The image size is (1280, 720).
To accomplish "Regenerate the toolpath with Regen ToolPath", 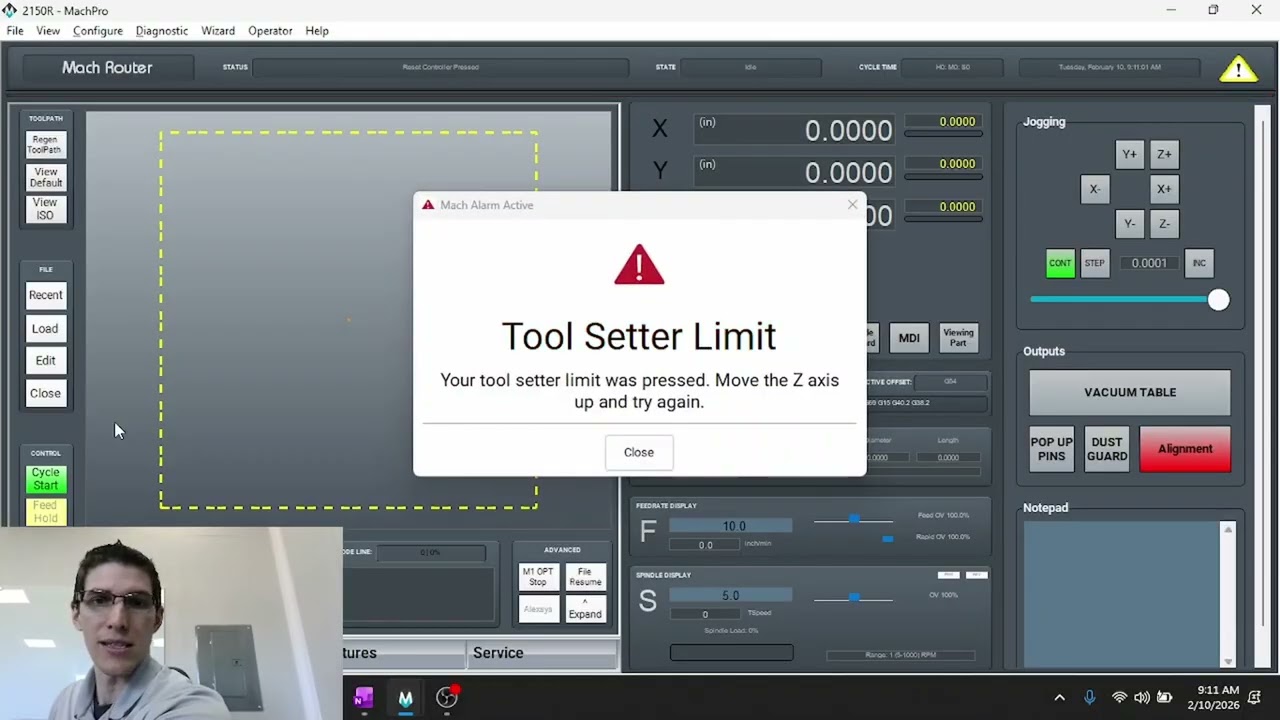I will (45, 145).
